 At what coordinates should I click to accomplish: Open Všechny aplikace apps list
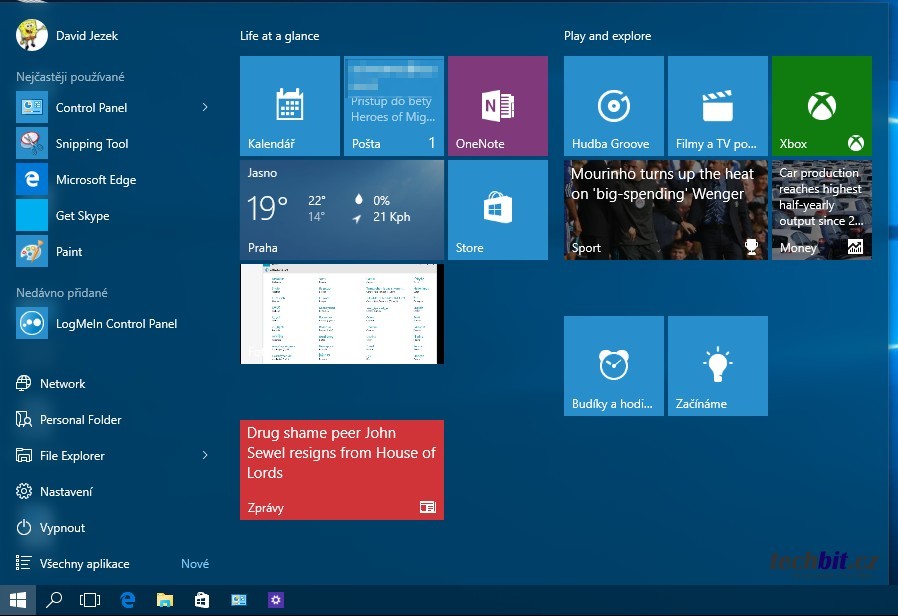tap(84, 564)
